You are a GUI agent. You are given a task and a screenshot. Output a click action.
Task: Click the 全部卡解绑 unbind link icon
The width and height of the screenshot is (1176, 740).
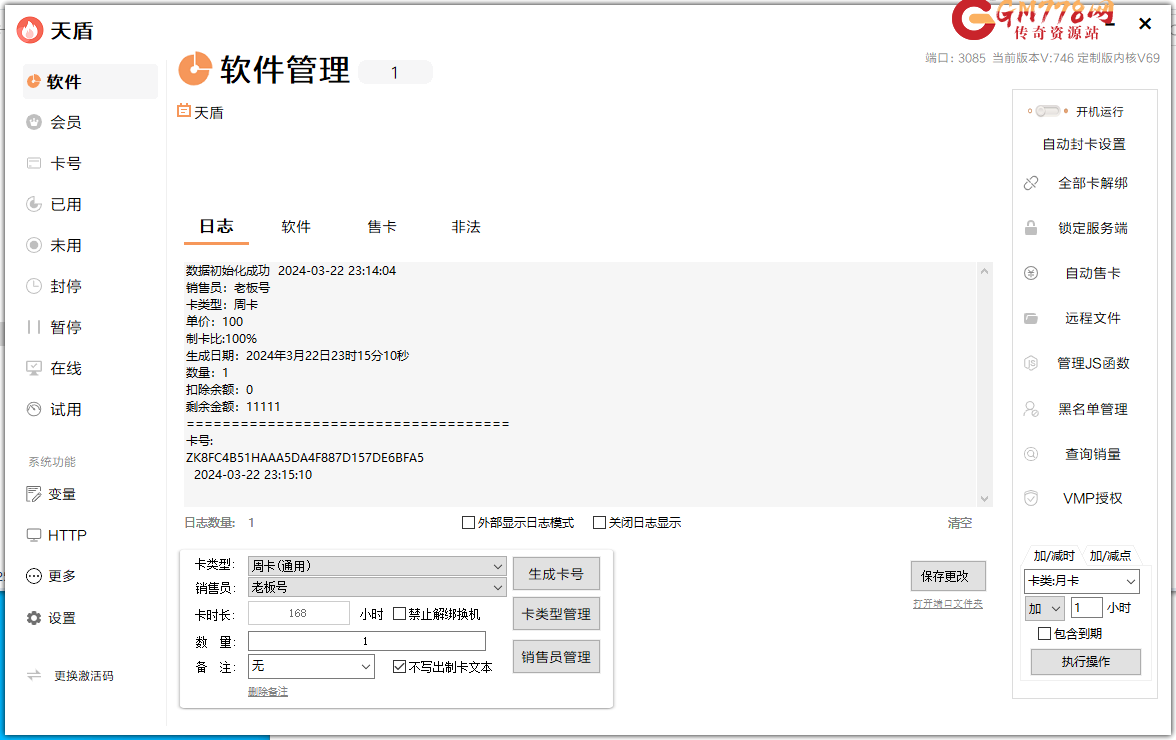pyautogui.click(x=1031, y=183)
